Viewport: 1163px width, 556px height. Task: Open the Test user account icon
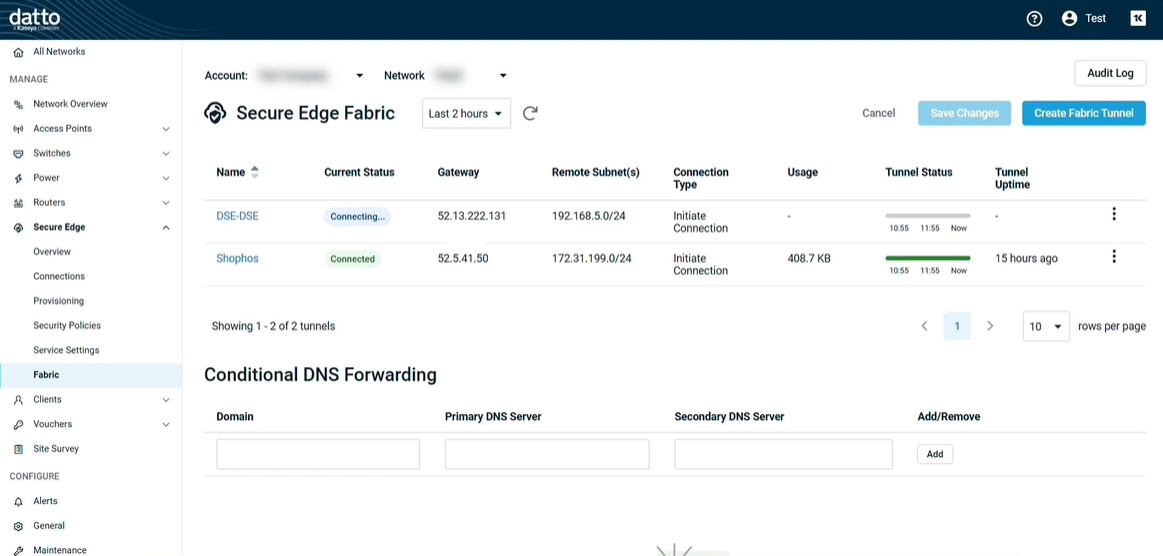(x=1069, y=19)
